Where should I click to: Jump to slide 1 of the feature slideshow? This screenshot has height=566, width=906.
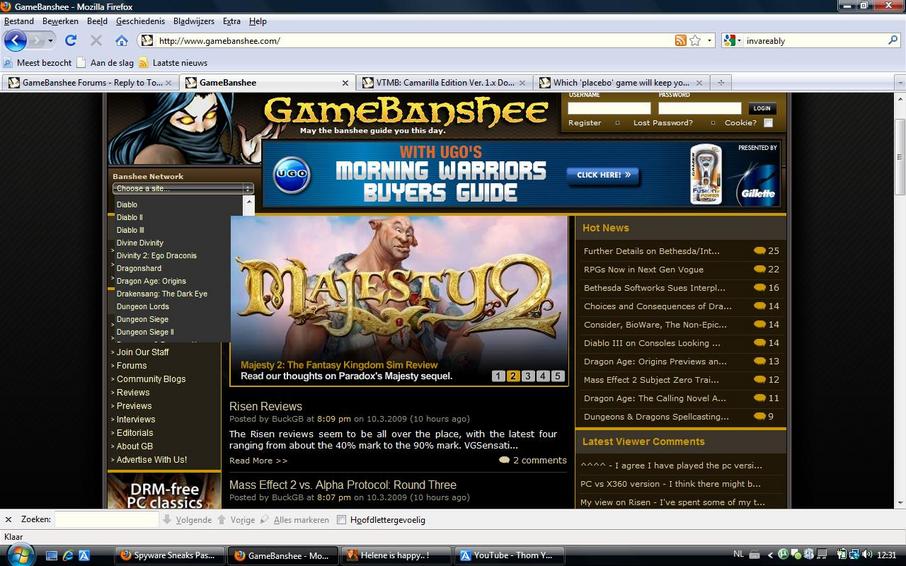coord(498,376)
